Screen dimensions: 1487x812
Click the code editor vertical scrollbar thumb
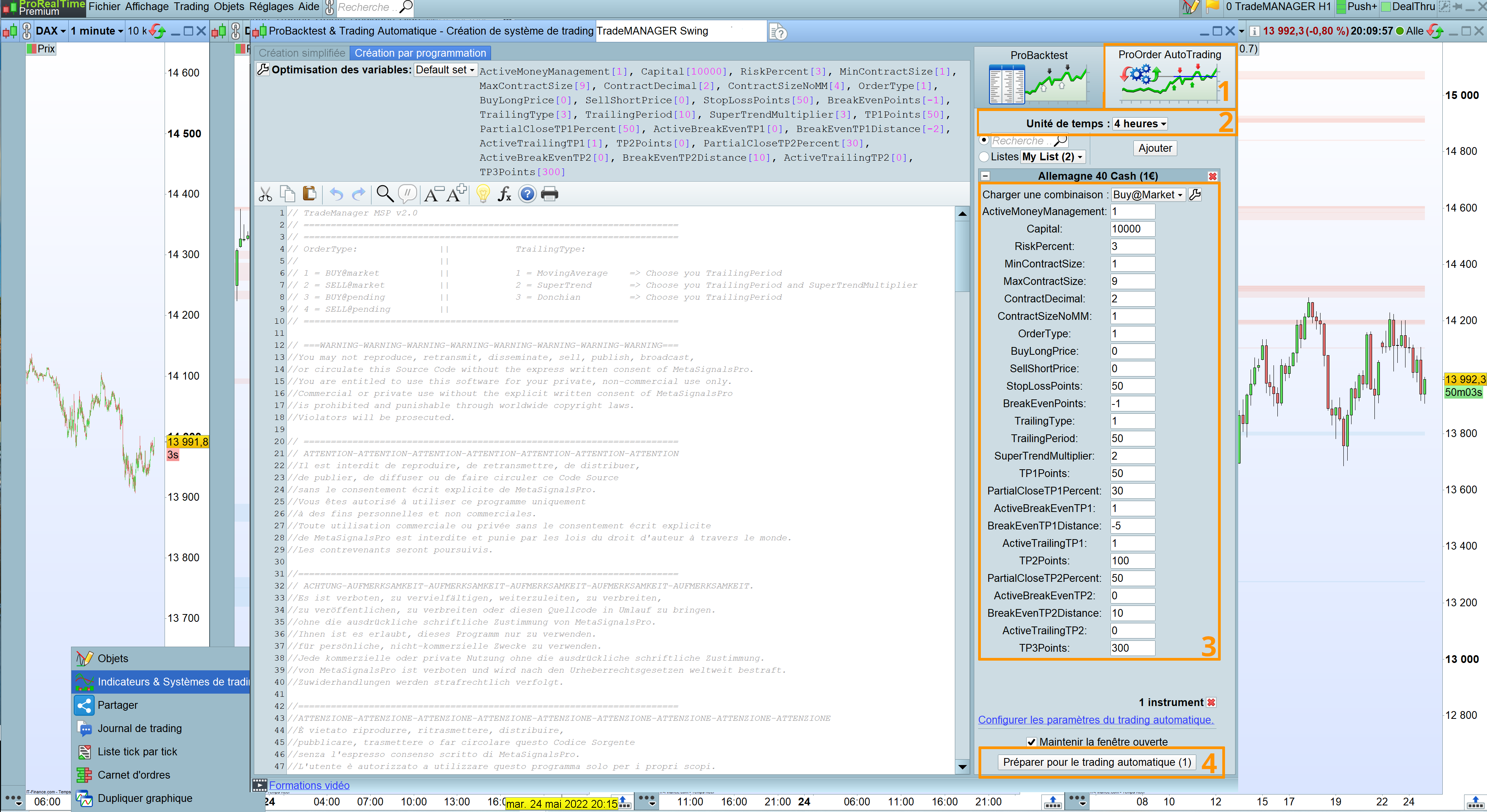click(962, 256)
